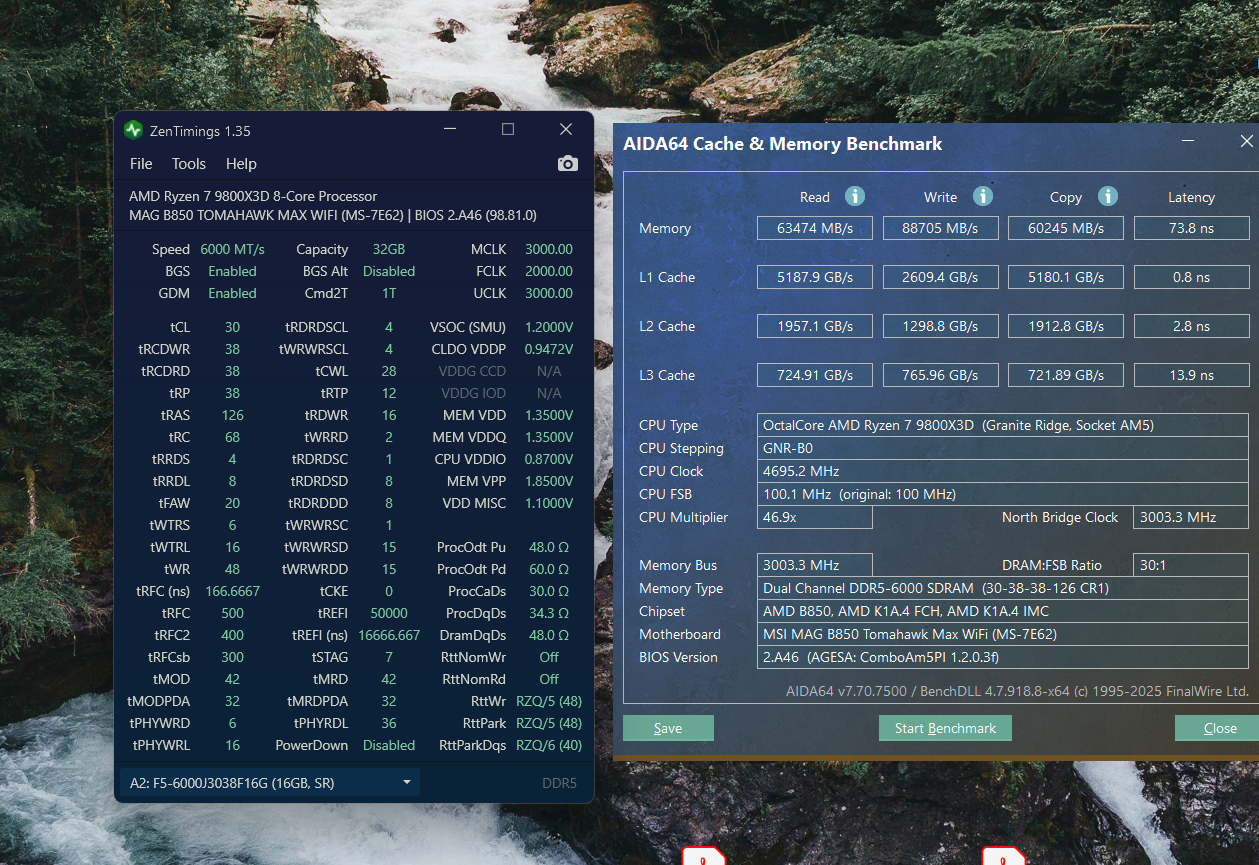Click RttParkDqs value RZQ/6 (40)
This screenshot has width=1259, height=865.
point(549,745)
